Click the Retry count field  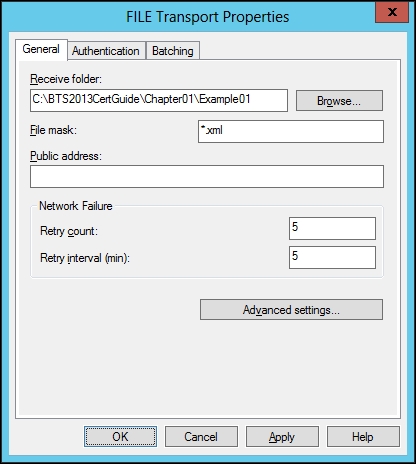pyautogui.click(x=332, y=228)
